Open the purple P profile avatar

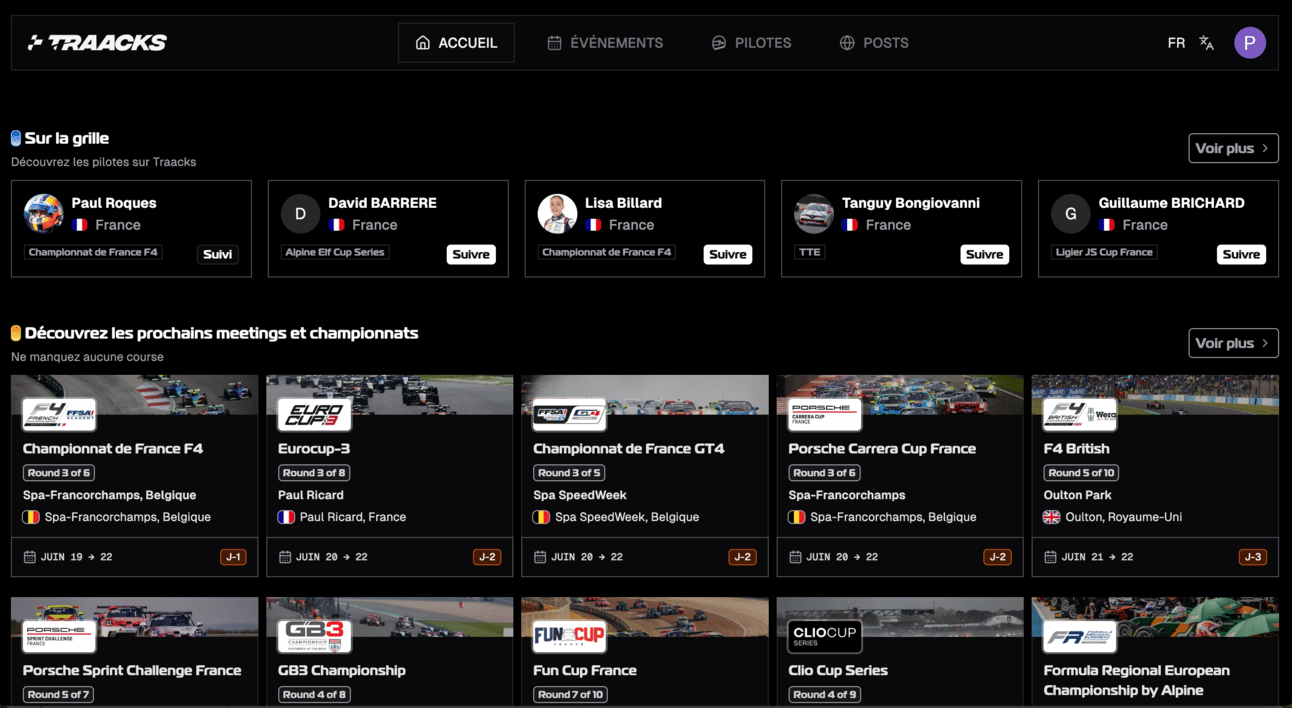[x=1250, y=43]
